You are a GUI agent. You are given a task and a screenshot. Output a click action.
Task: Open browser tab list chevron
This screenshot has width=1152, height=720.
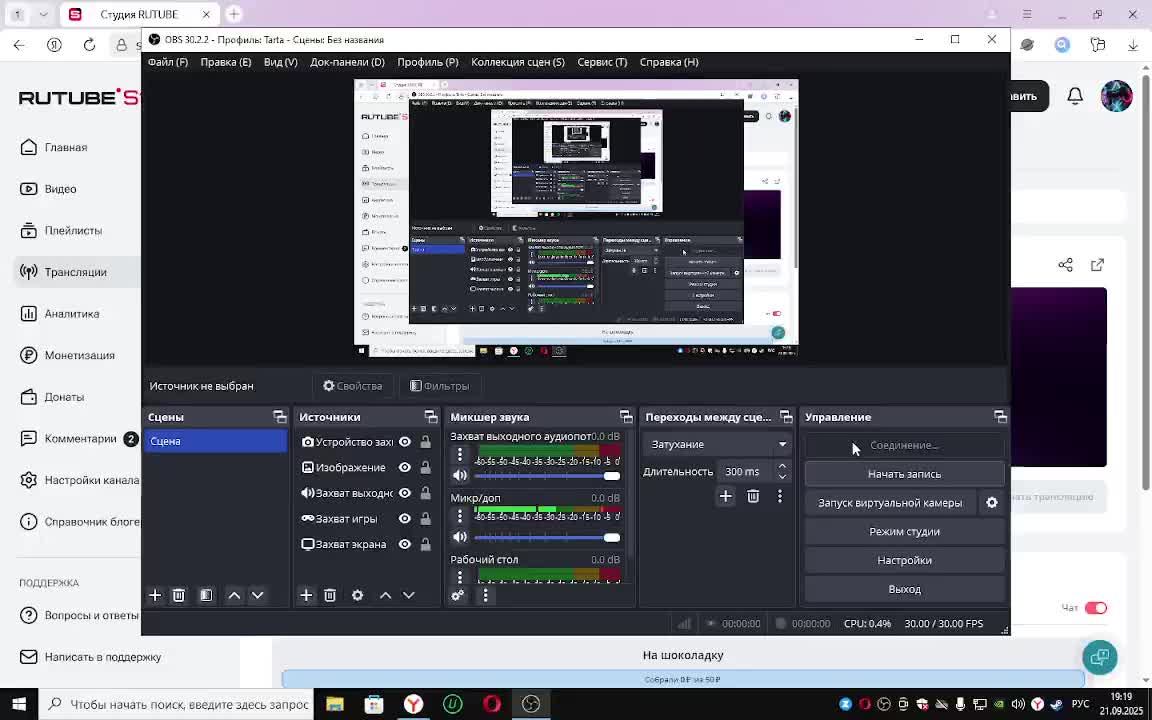(43, 14)
